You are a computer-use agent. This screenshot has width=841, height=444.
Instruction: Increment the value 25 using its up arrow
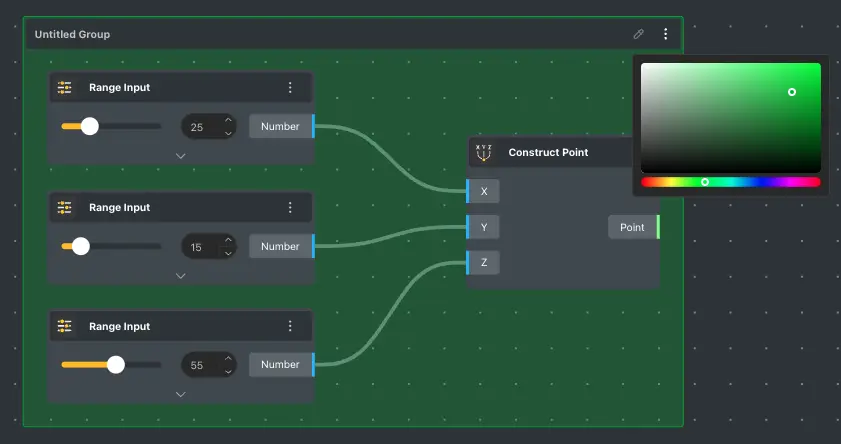coord(228,121)
